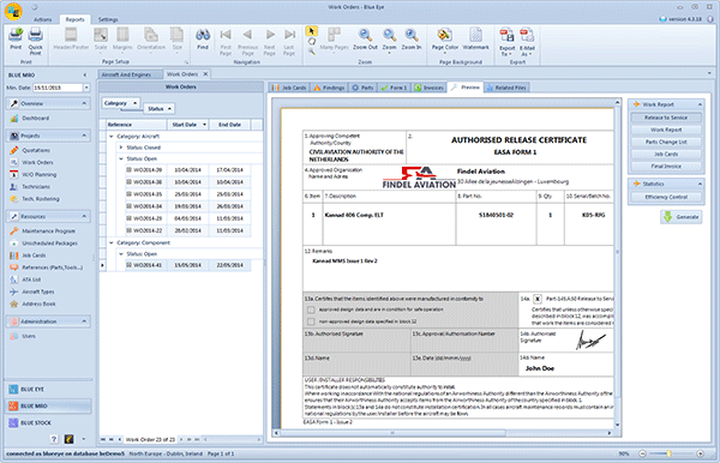This screenshot has width=720, height=463.
Task: Open the Min. Date dropdown
Action: [x=86, y=87]
